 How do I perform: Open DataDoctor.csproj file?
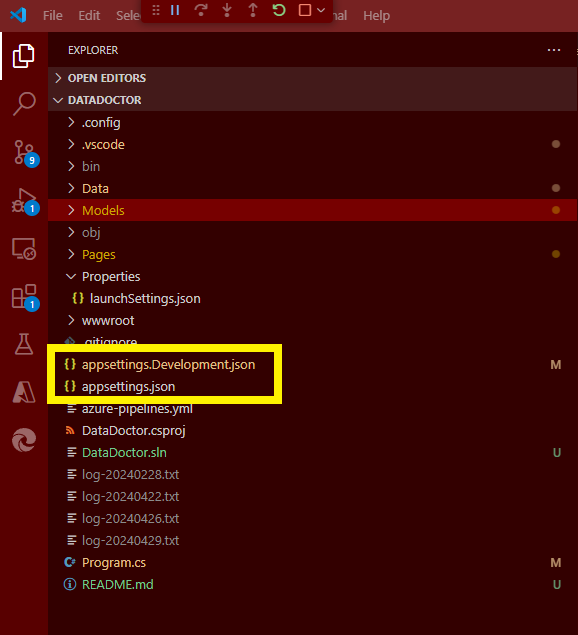pyautogui.click(x=312, y=430)
